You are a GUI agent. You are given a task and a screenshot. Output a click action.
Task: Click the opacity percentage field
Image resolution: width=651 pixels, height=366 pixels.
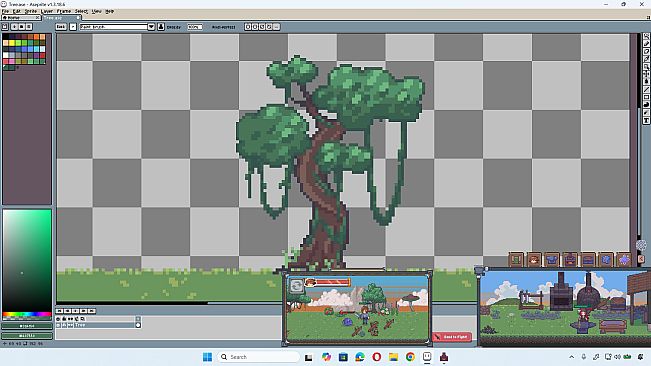pos(195,27)
